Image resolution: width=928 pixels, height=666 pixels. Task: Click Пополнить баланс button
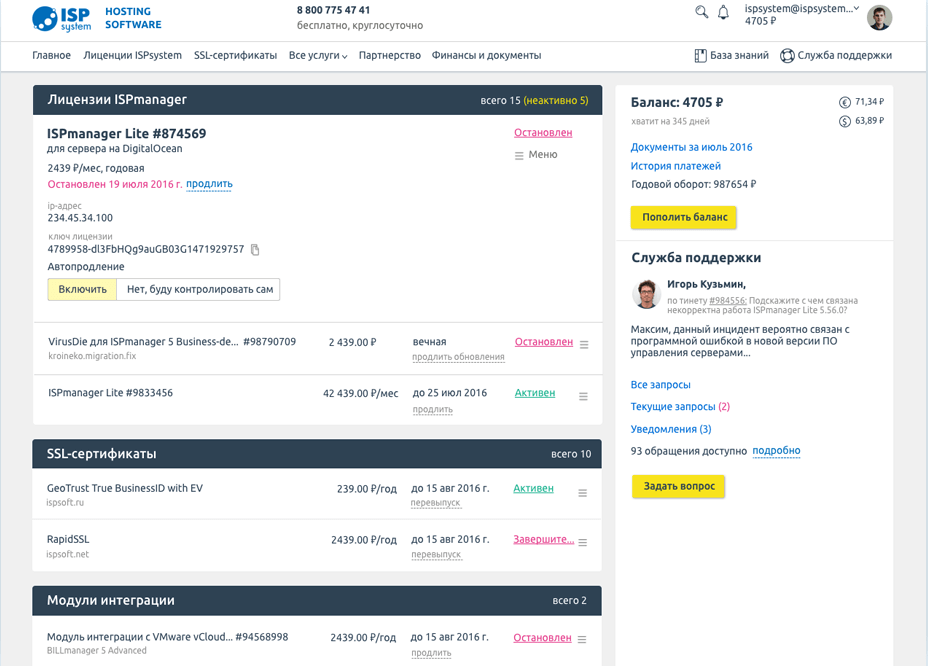684,217
